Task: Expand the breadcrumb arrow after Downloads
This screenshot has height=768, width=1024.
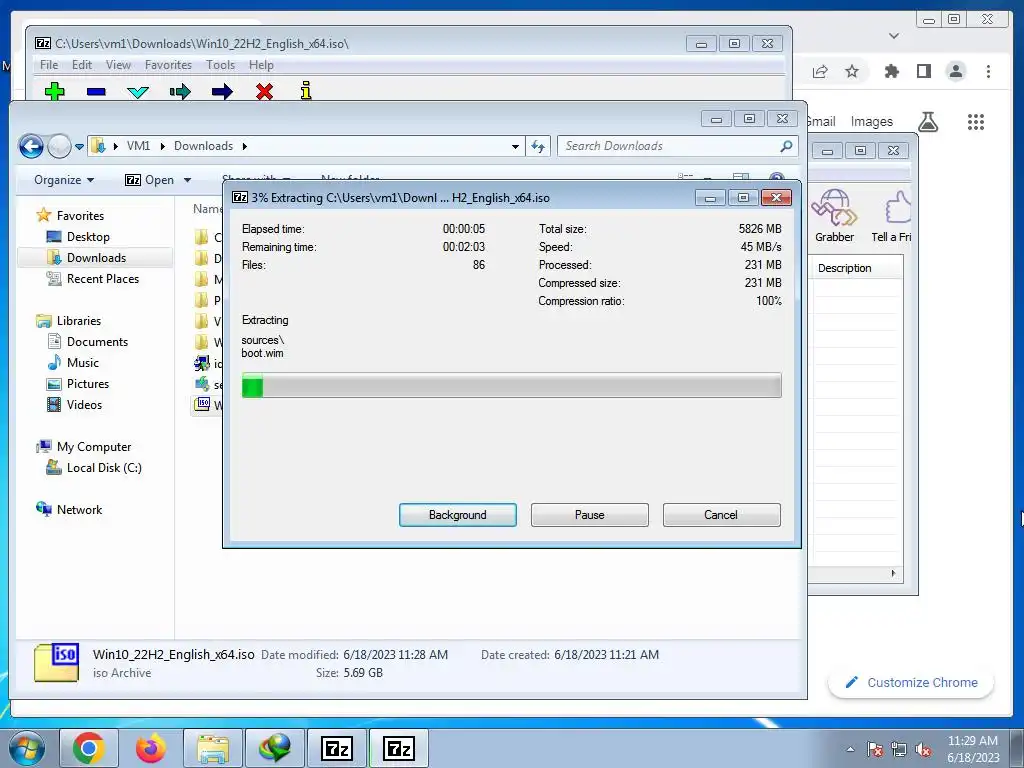Action: (x=245, y=146)
